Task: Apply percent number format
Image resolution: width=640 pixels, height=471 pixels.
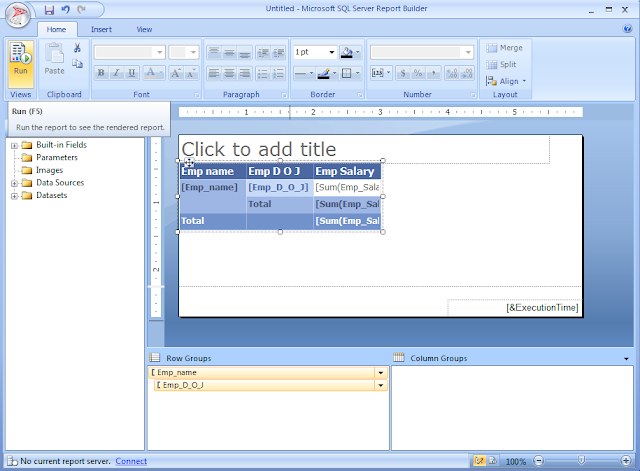Action: [x=418, y=73]
